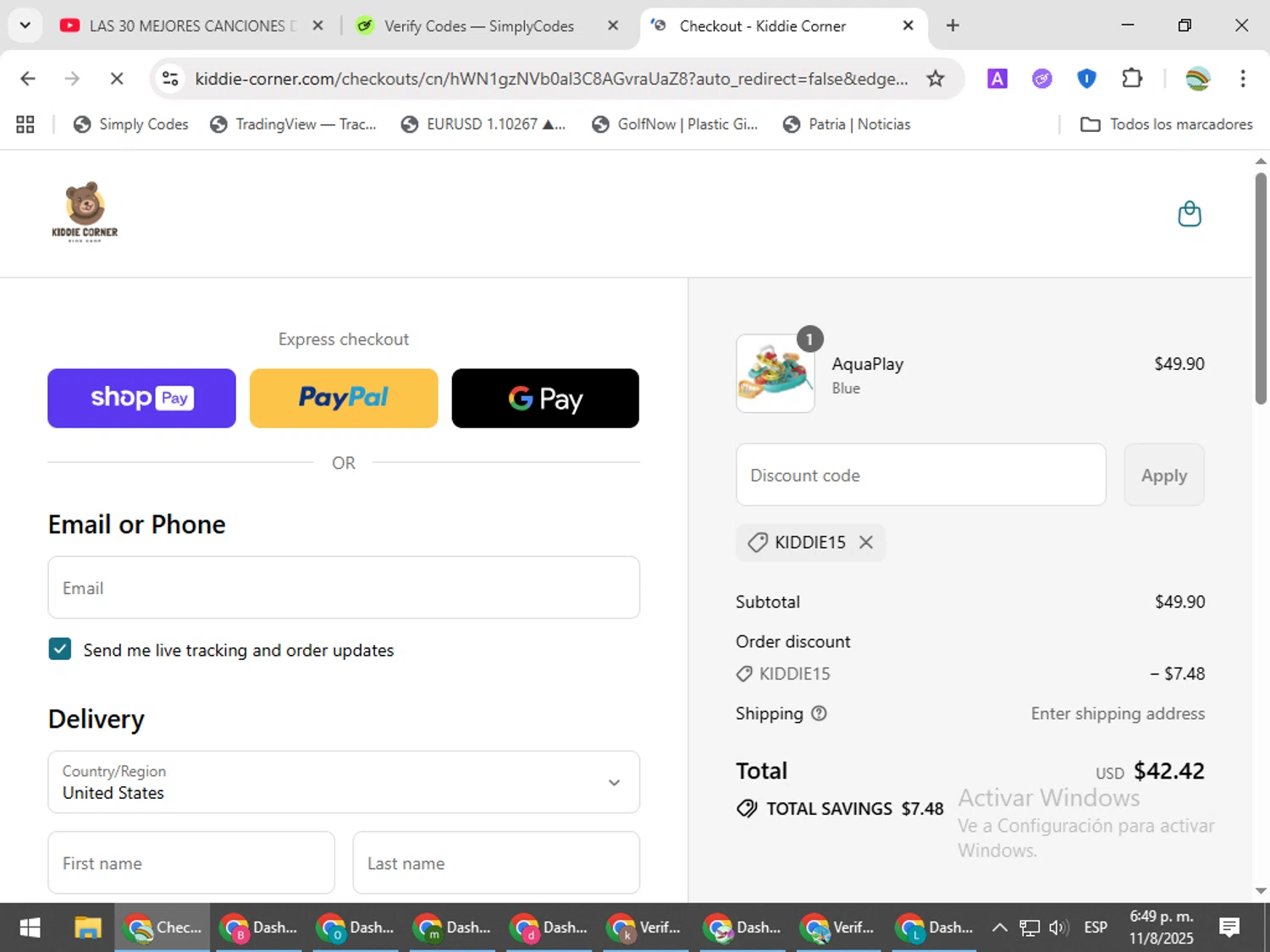Go forward in browser history

pos(72,79)
